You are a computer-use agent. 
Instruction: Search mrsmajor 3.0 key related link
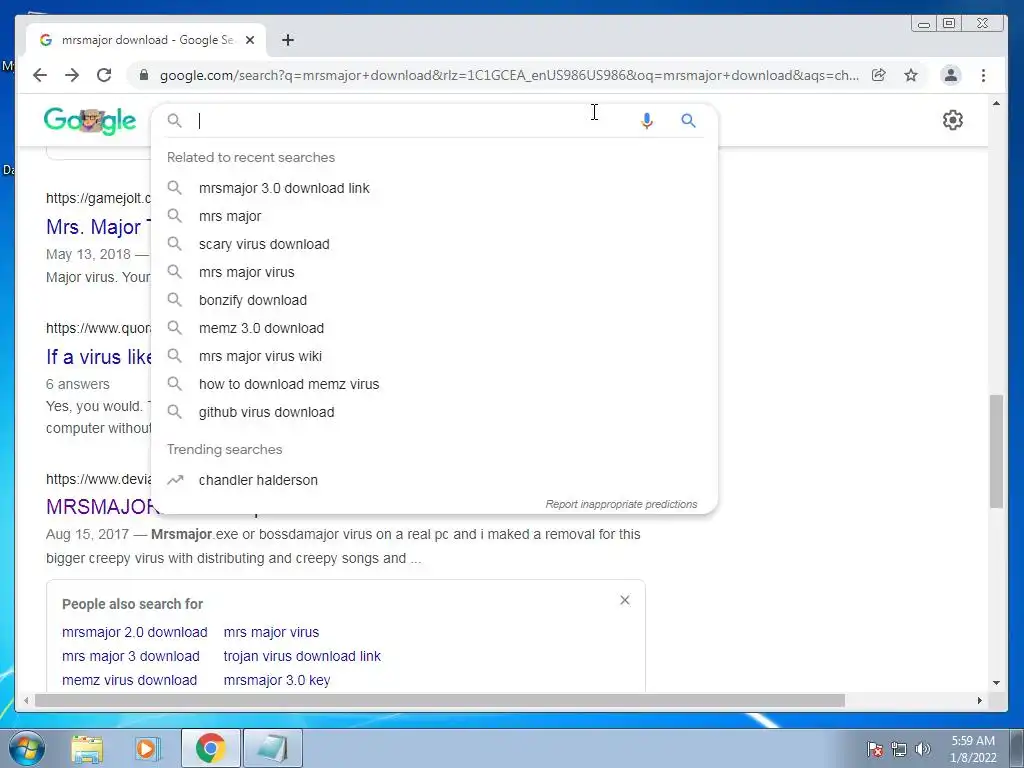click(277, 680)
